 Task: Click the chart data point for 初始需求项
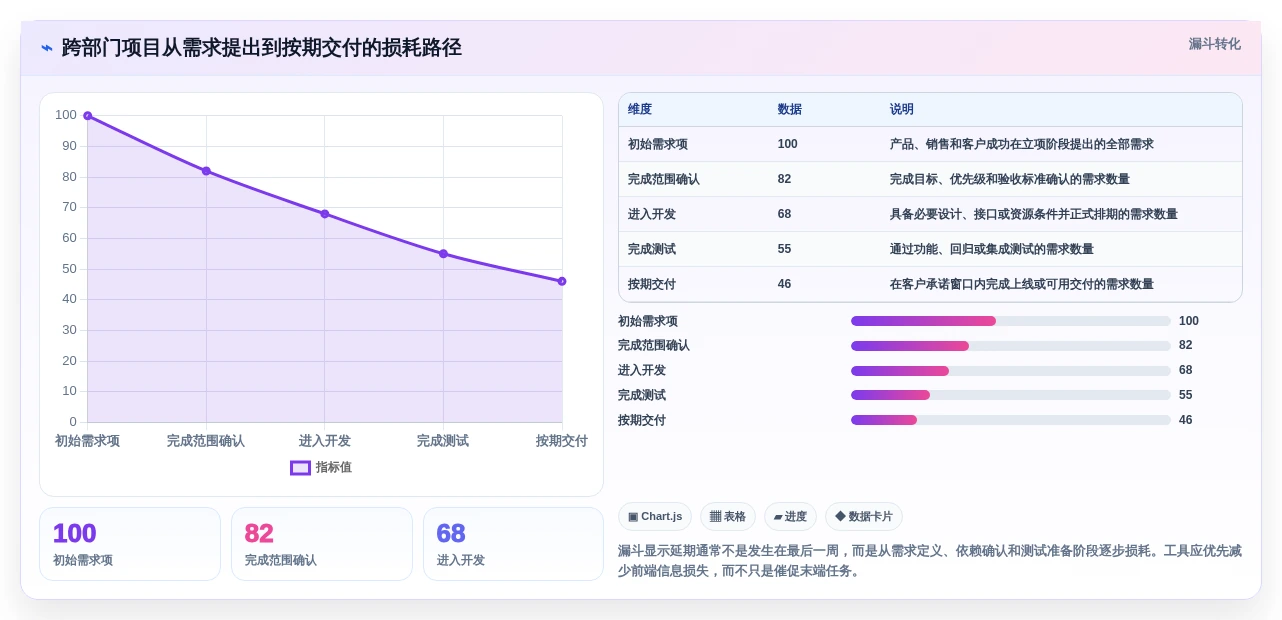pos(88,116)
